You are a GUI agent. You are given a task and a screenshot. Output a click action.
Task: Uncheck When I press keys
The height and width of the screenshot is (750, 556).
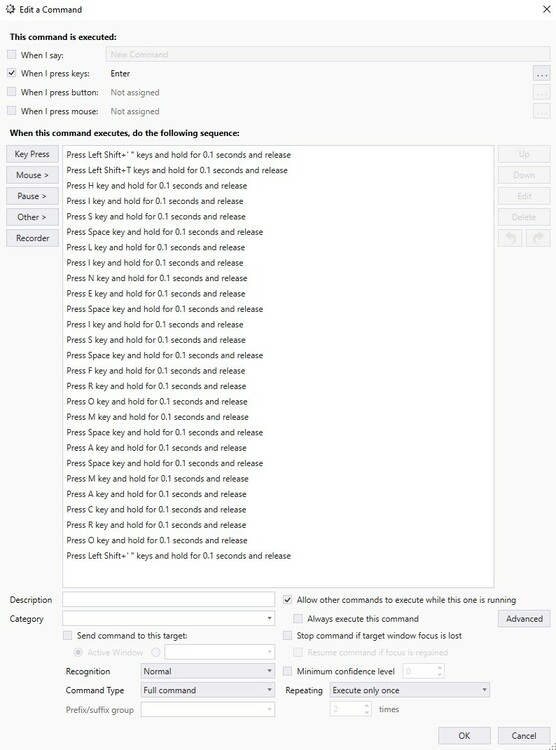tap(11, 73)
